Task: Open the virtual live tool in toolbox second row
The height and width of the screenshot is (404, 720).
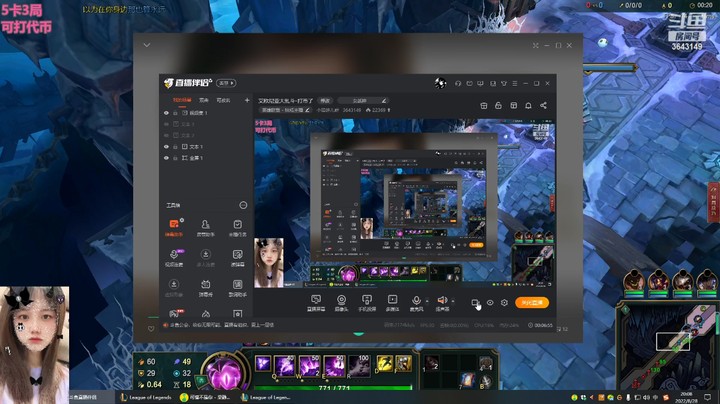Action: point(205,258)
